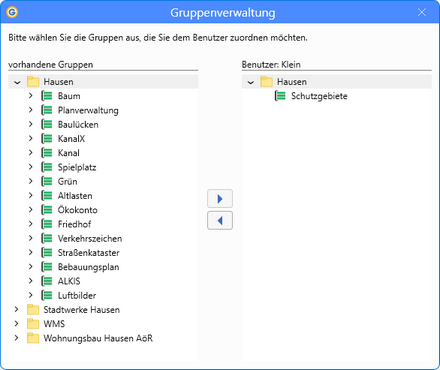The image size is (440, 370).
Task: Select the Straßenkataster row text
Action: 88,253
